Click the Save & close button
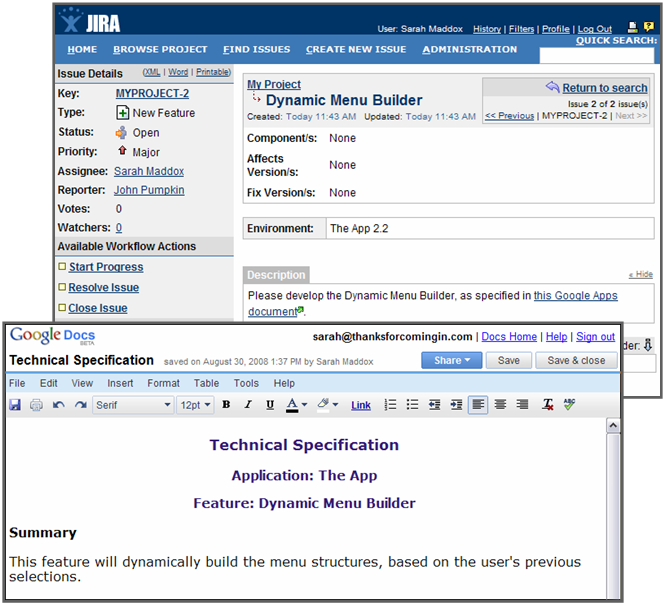 576,360
